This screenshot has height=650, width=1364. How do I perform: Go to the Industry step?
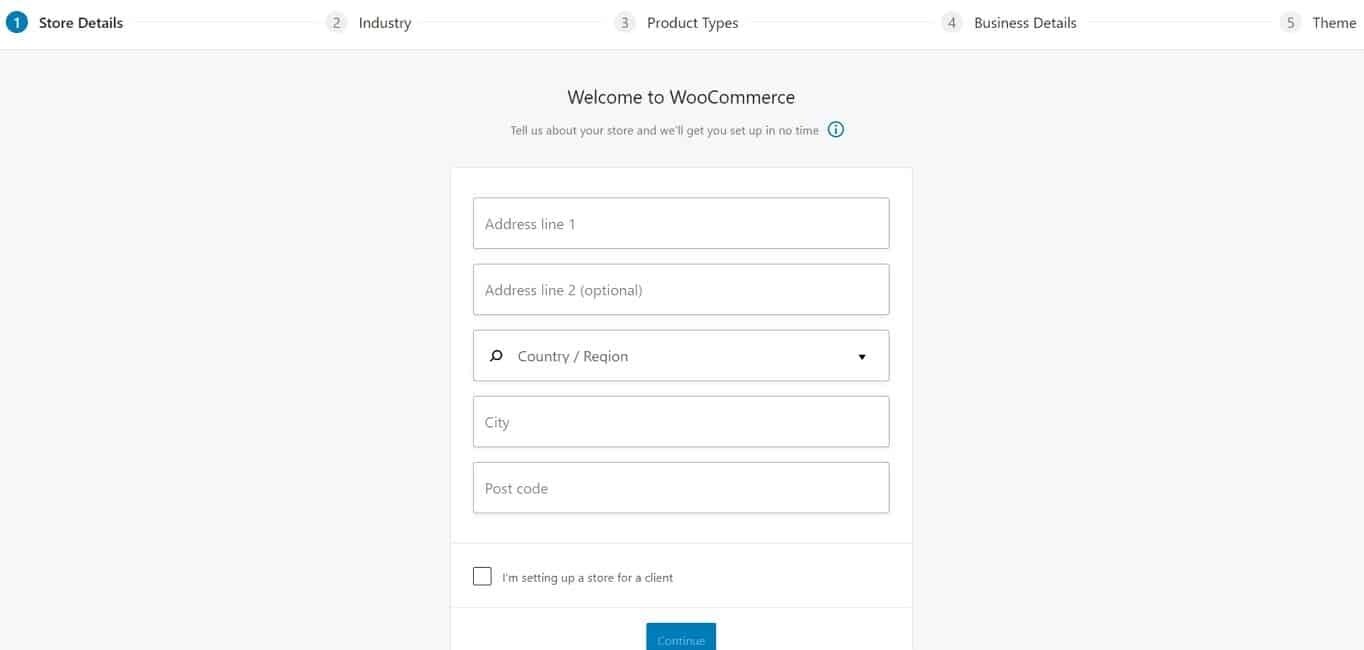(385, 23)
